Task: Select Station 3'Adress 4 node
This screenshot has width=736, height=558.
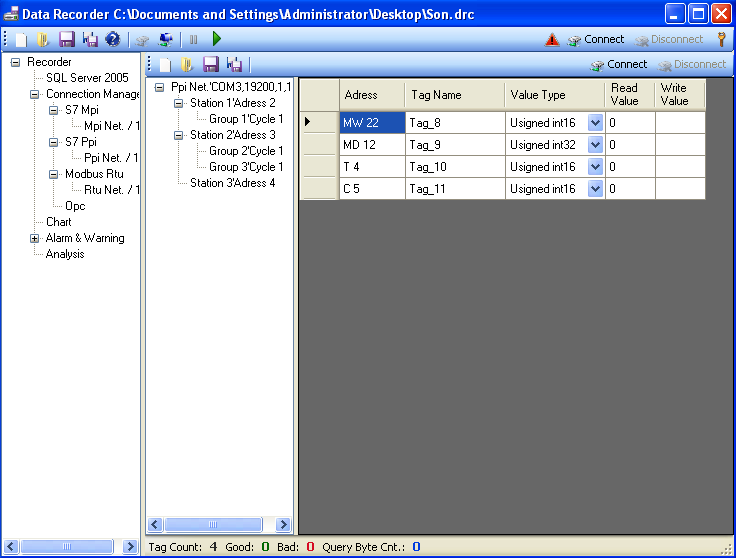Action: click(232, 183)
